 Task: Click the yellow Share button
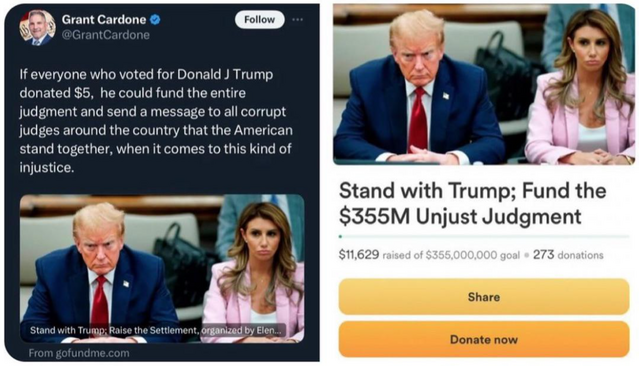click(x=484, y=297)
